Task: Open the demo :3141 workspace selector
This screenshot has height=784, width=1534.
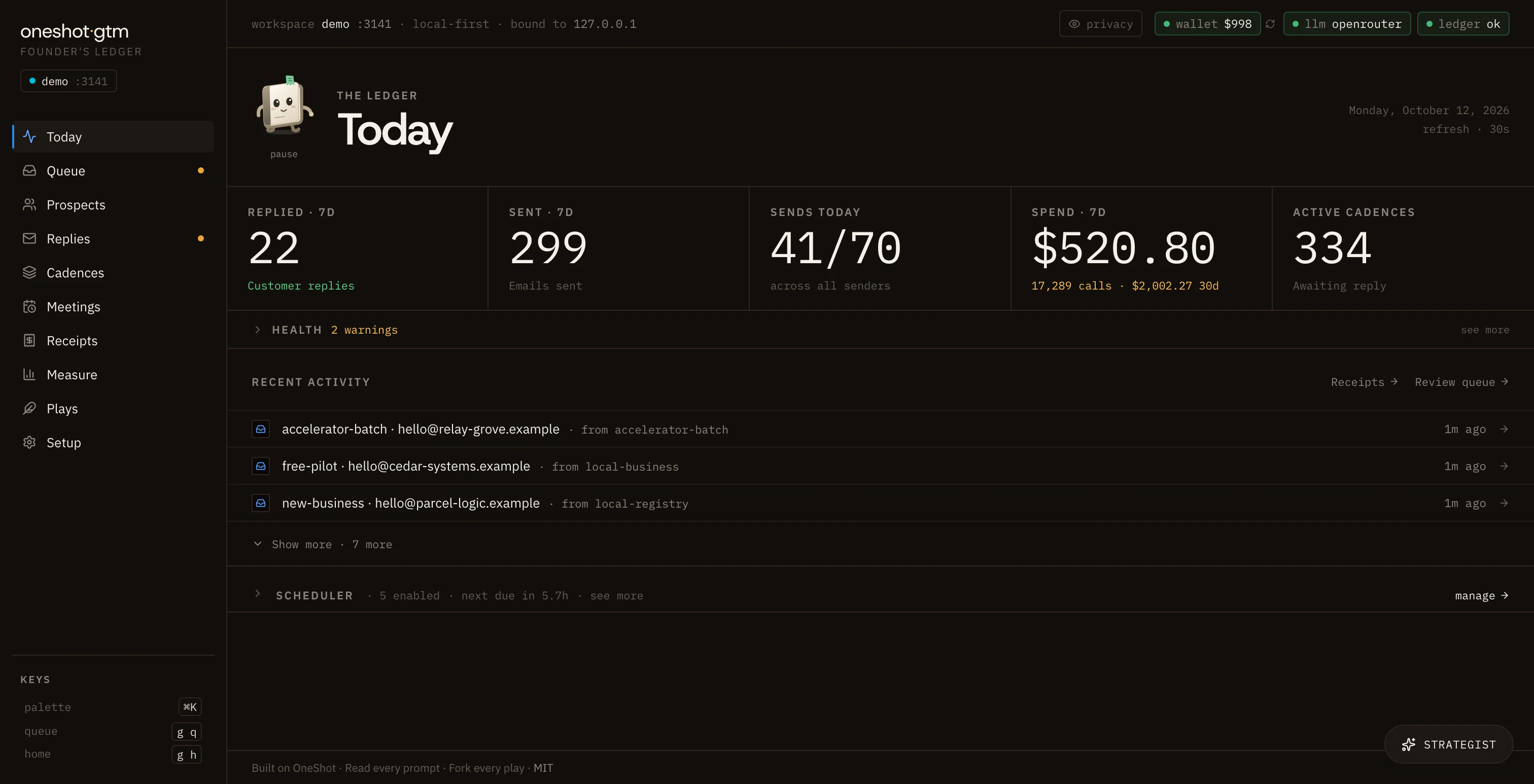Action: [68, 81]
